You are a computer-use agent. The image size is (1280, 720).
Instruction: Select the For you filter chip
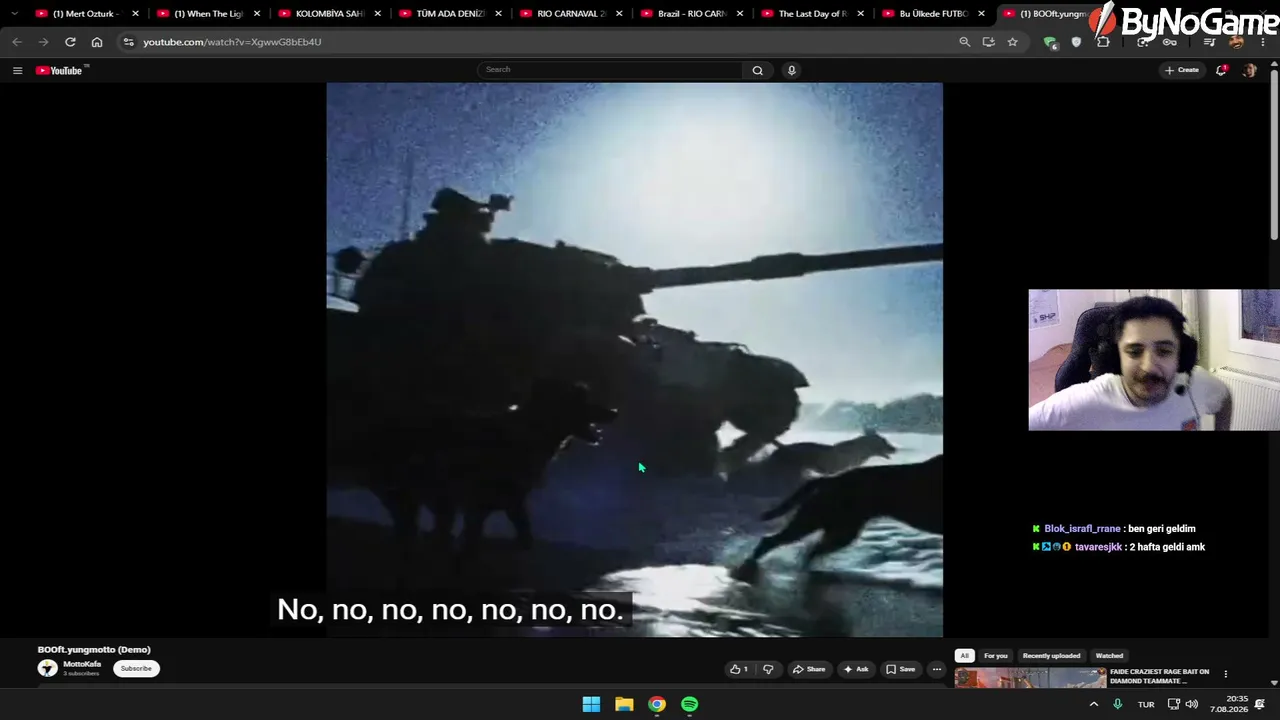pos(996,656)
